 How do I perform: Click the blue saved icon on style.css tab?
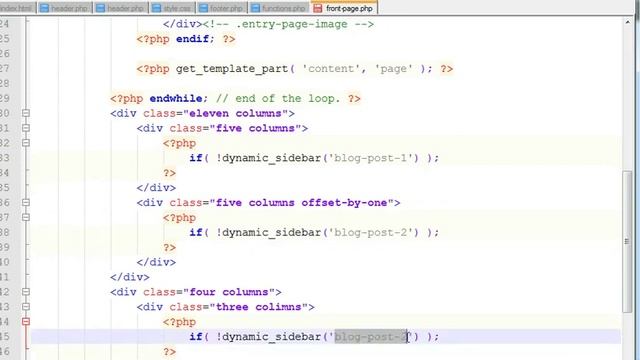tap(156, 9)
